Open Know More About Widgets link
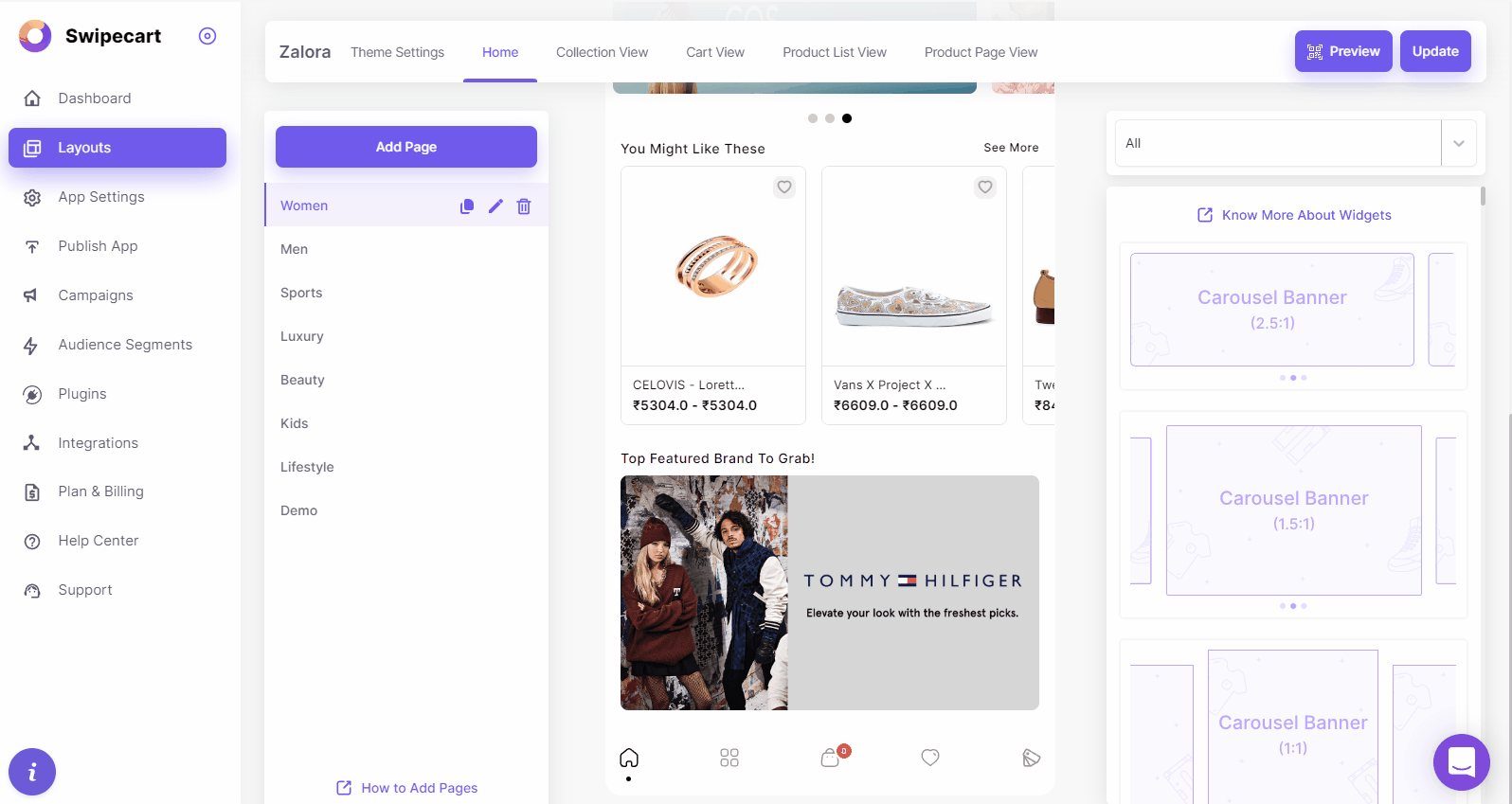The height and width of the screenshot is (804, 1512). pyautogui.click(x=1294, y=215)
